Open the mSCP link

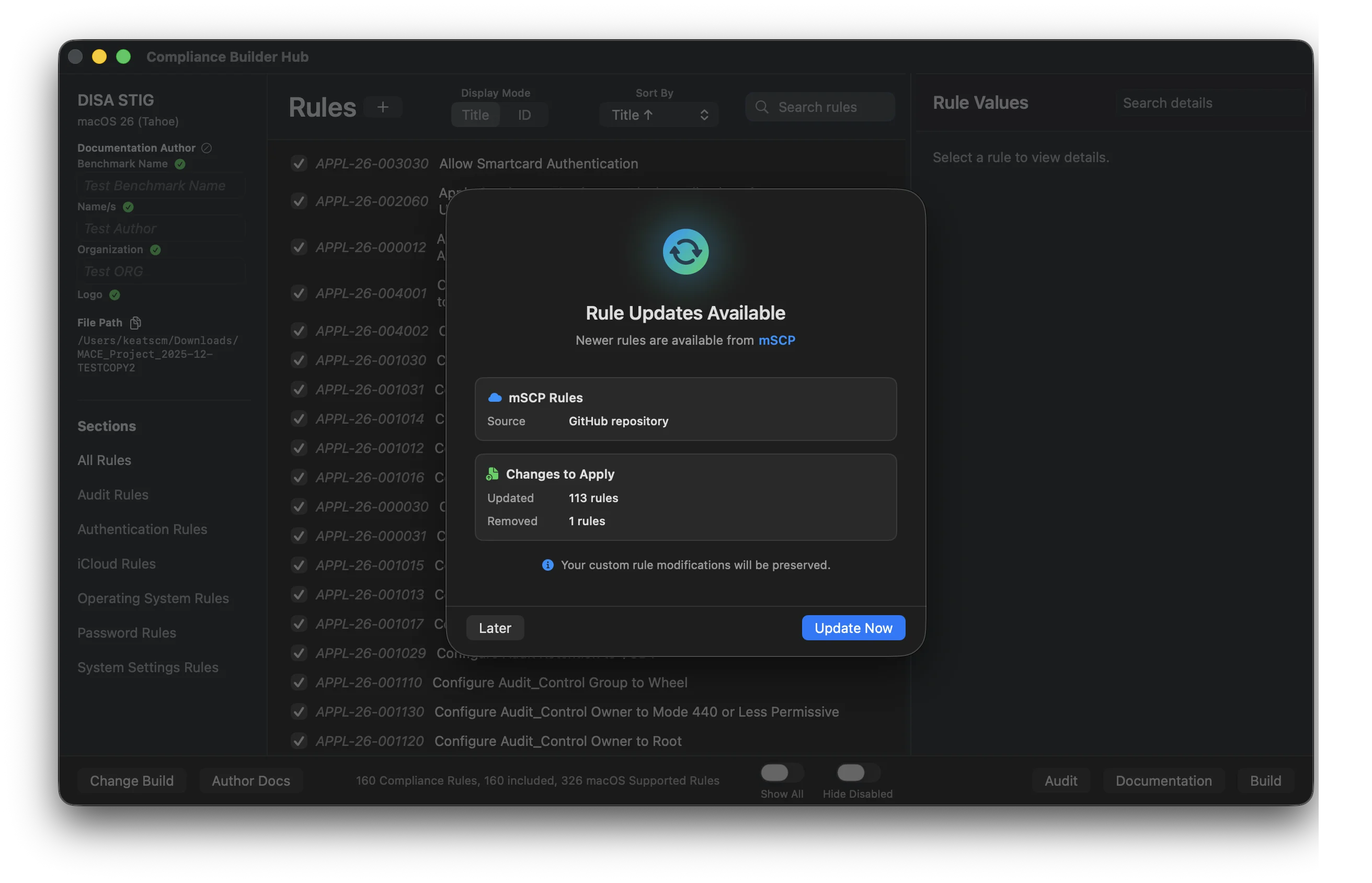tap(776, 340)
